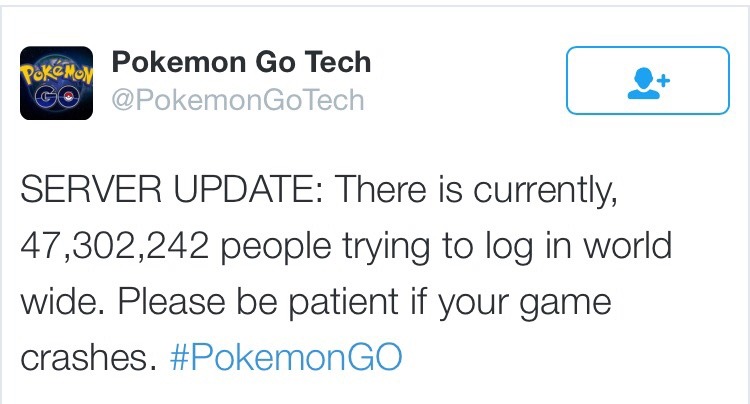The image size is (750, 404).
Task: Click the Pokemon GO profile avatar
Action: 56,82
